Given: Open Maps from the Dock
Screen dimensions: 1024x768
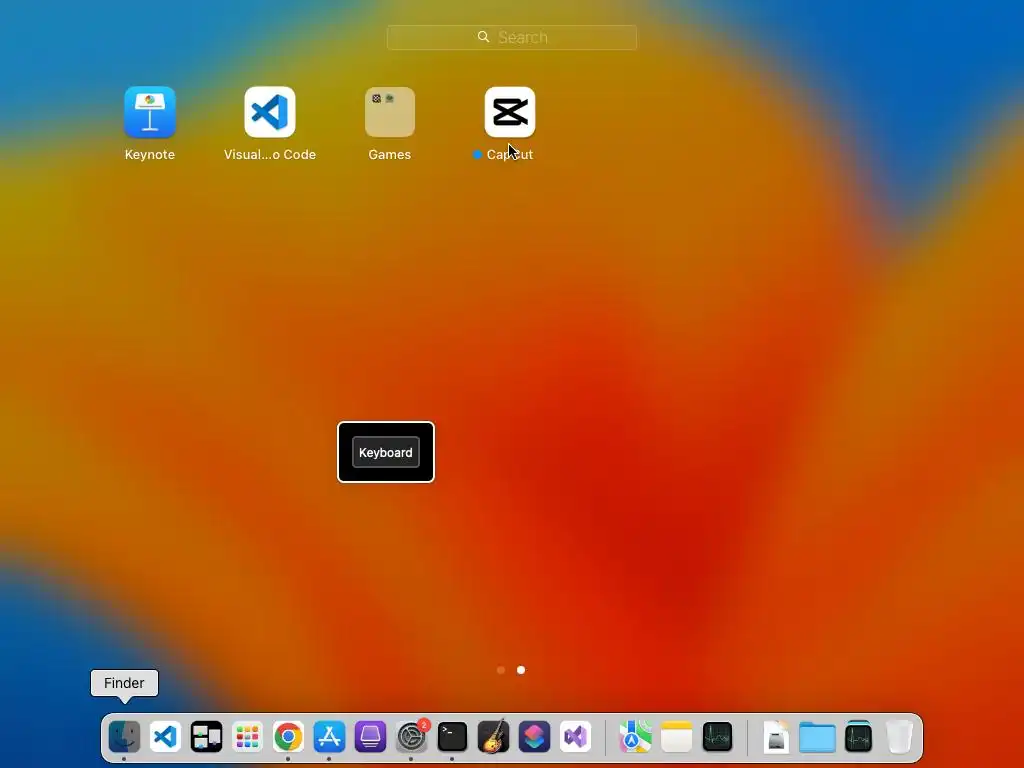Looking at the screenshot, I should click(635, 737).
